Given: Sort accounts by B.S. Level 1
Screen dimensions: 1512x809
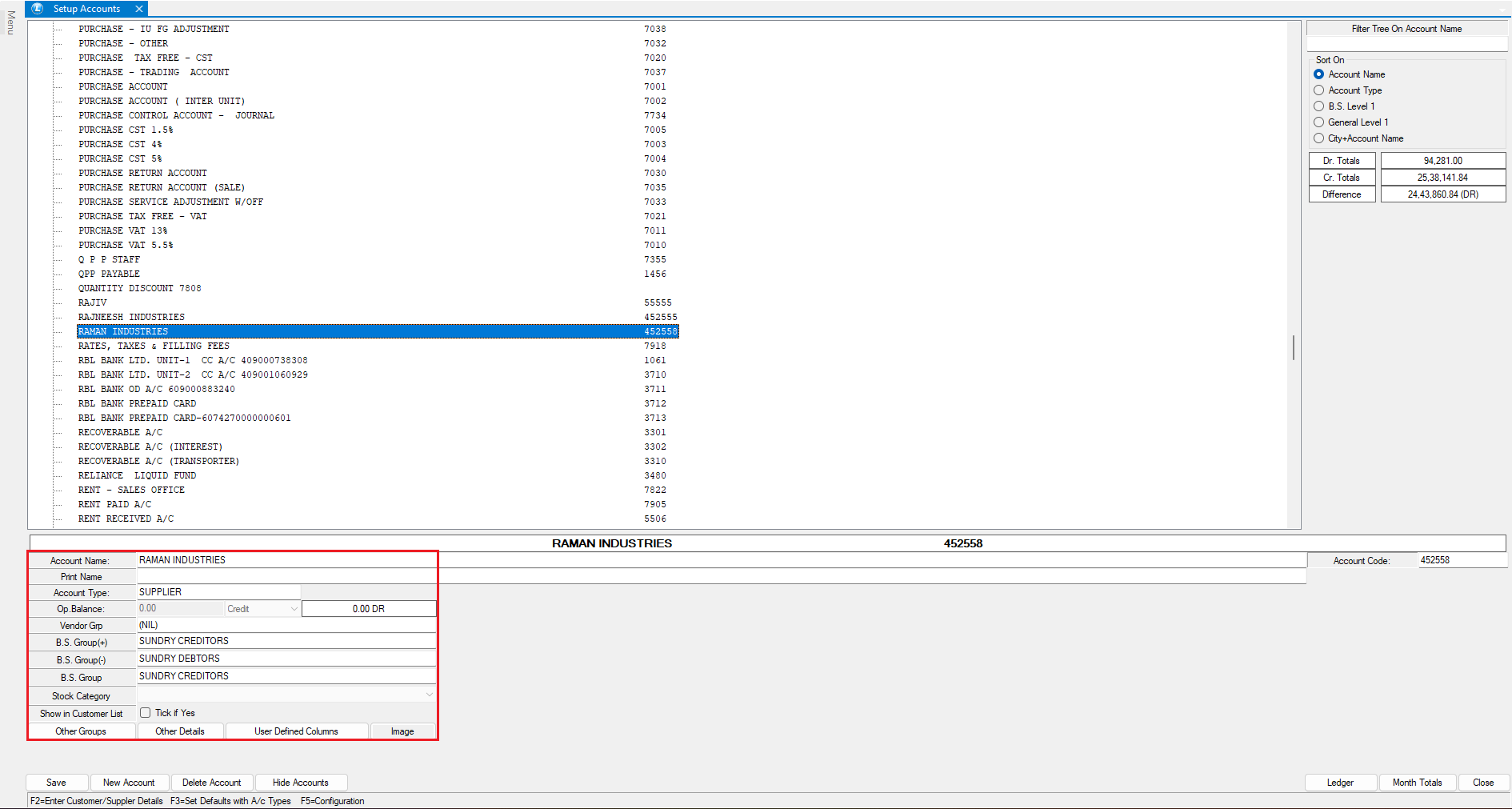Looking at the screenshot, I should tap(1319, 106).
